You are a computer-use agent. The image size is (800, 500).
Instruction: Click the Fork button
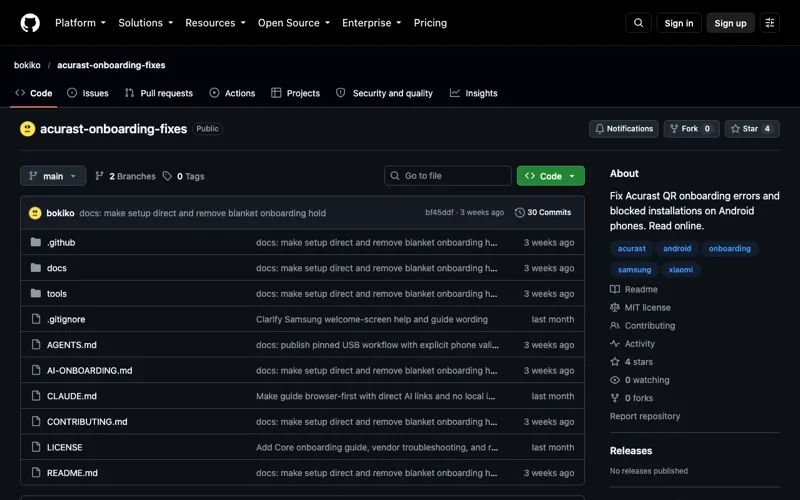pyautogui.click(x=691, y=129)
